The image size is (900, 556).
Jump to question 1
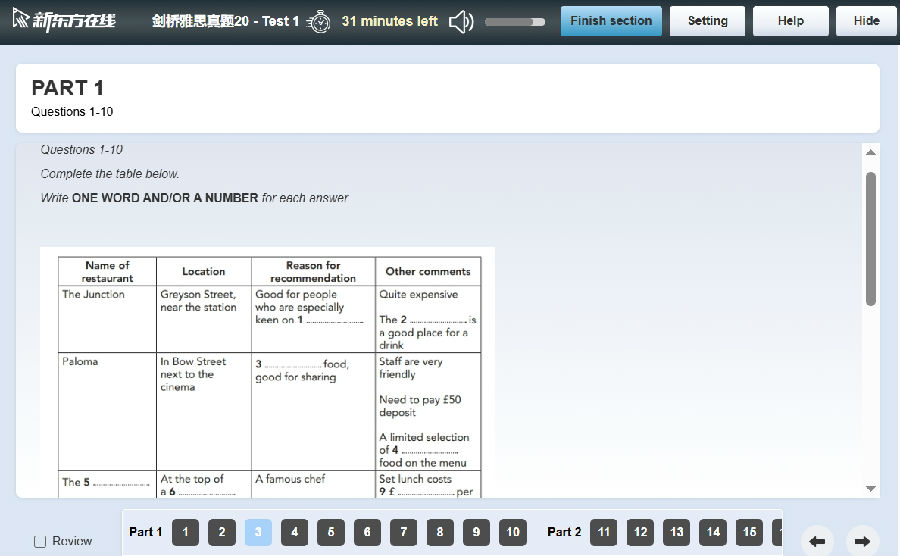185,532
